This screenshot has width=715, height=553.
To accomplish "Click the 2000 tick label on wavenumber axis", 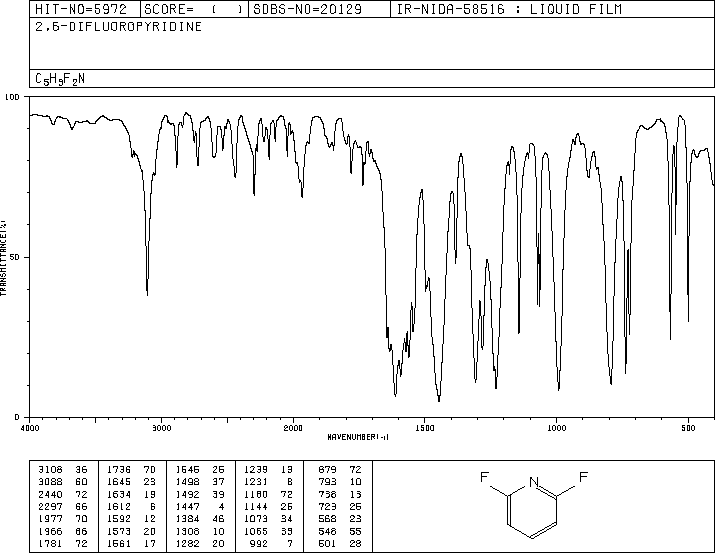I will 293,428.
